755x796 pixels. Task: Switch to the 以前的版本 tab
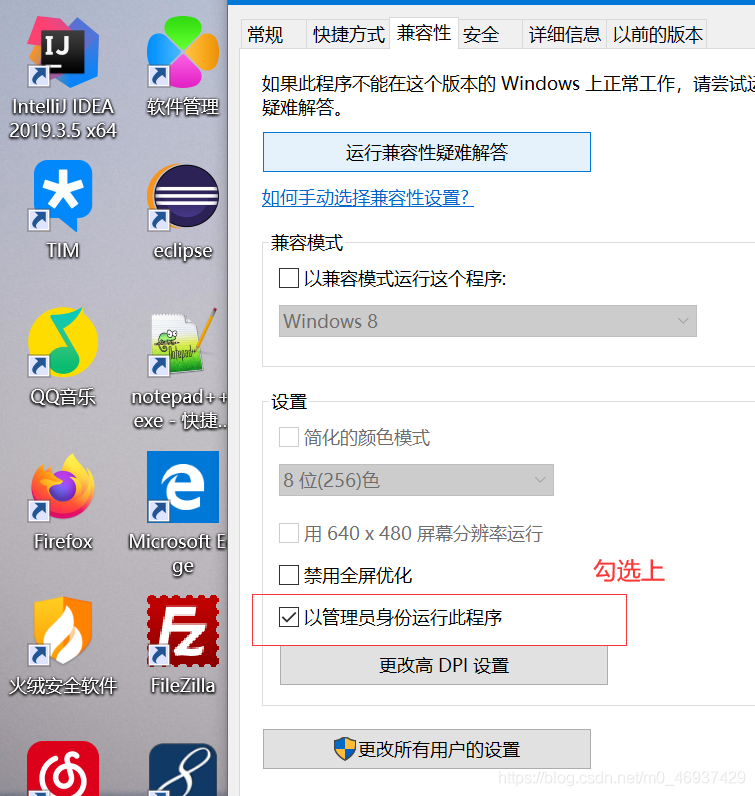pyautogui.click(x=657, y=35)
